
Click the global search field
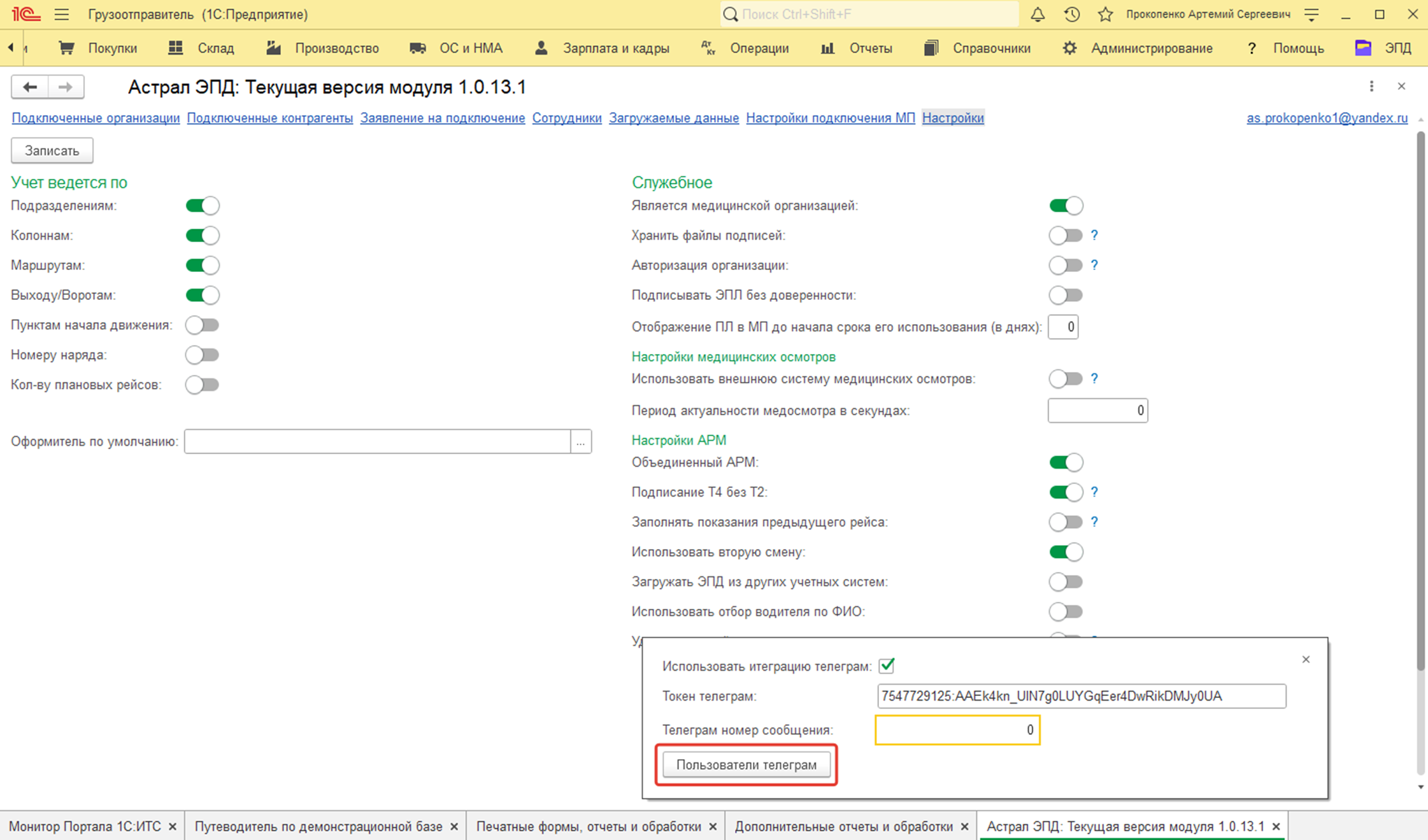click(869, 14)
